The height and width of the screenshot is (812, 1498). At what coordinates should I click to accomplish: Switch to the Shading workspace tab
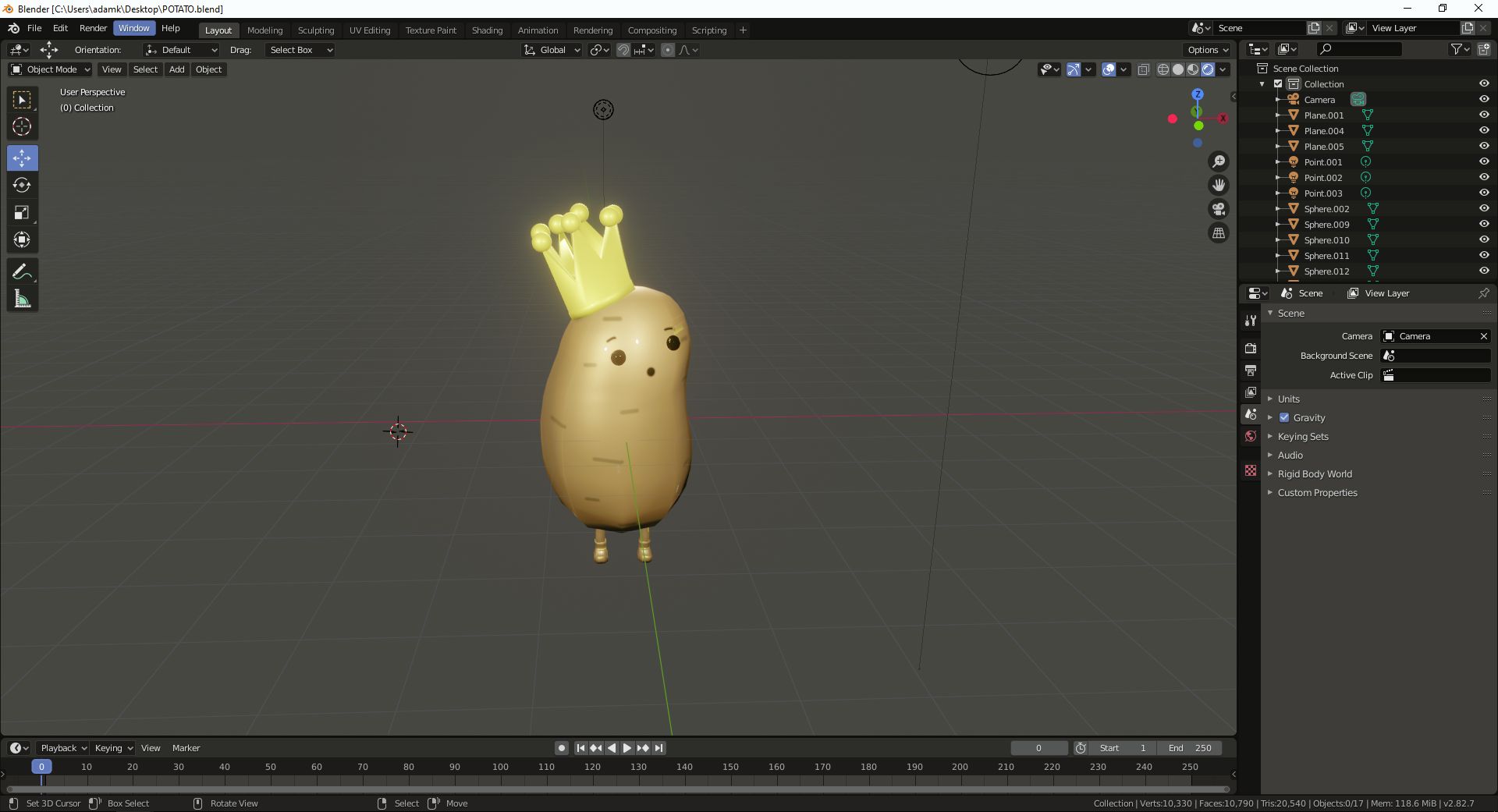(487, 30)
